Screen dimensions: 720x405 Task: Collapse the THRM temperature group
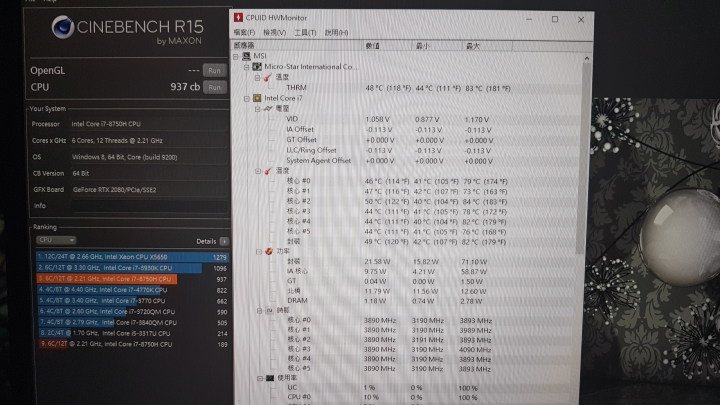(257, 78)
